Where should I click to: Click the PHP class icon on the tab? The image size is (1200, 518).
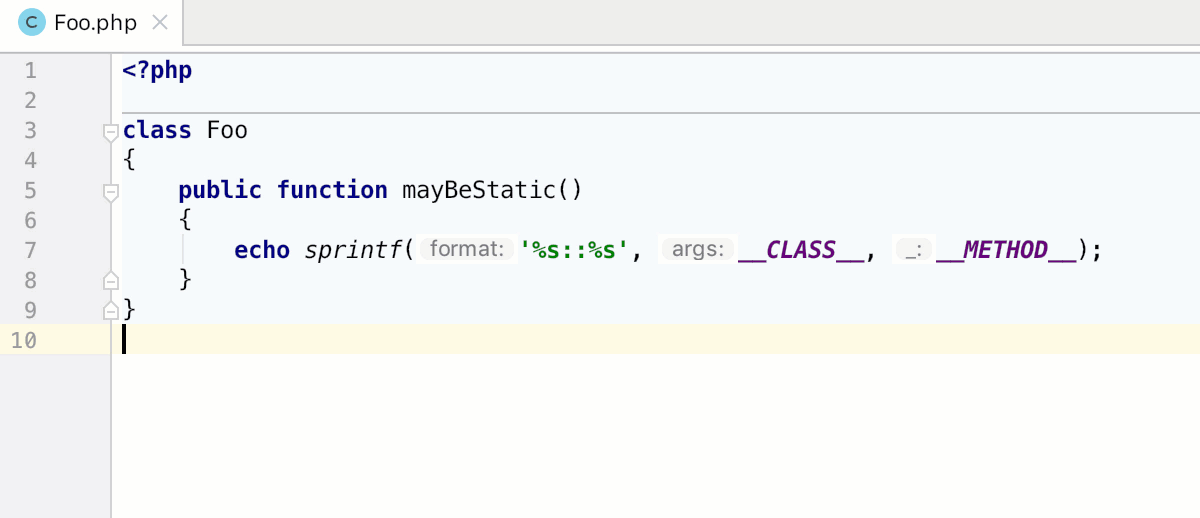point(32,22)
